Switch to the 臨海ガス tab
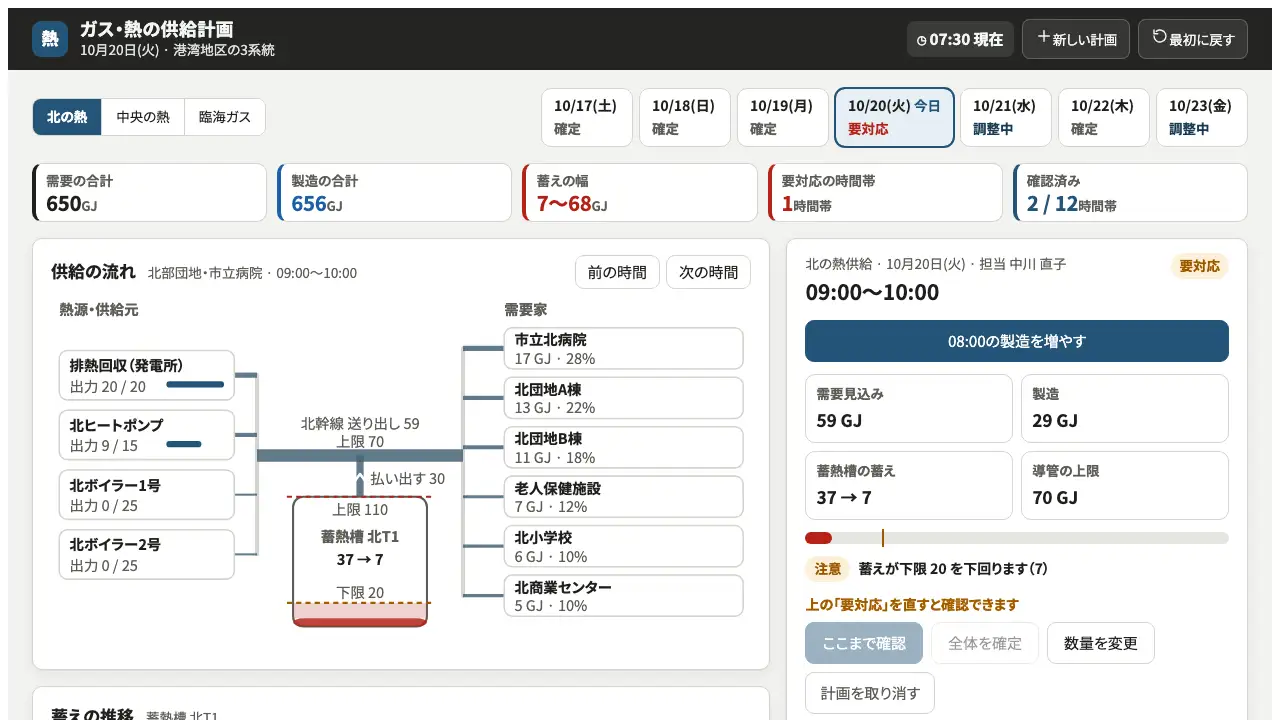The height and width of the screenshot is (720, 1280). pos(225,117)
